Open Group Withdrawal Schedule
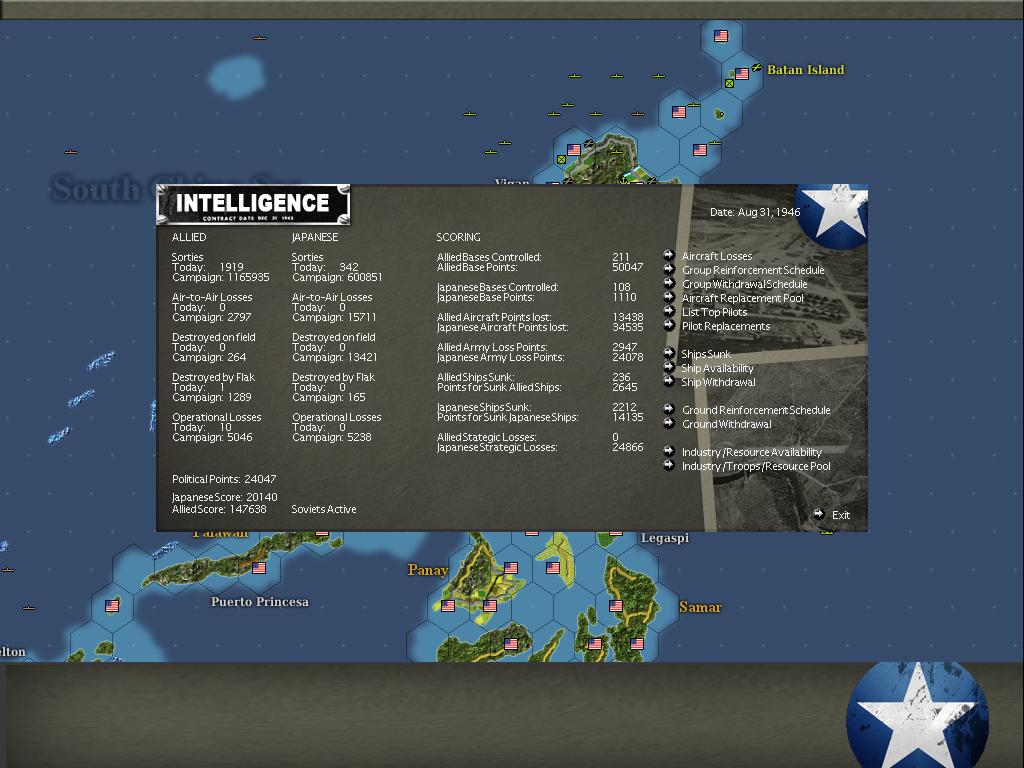The height and width of the screenshot is (768, 1024). coord(744,284)
